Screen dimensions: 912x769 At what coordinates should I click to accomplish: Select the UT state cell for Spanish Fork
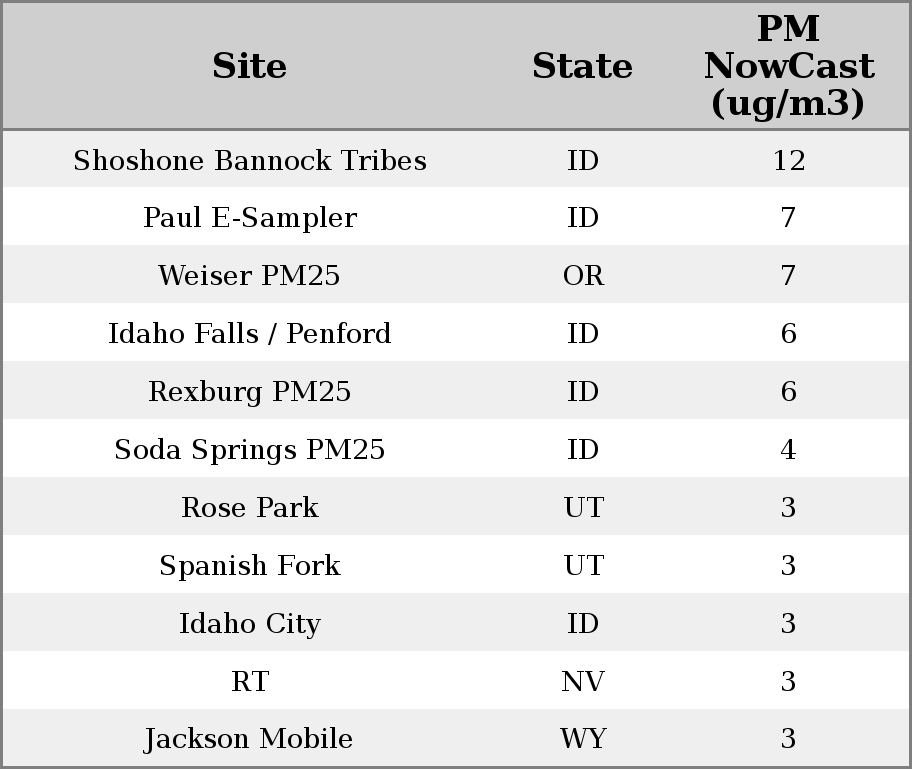[x=583, y=566]
